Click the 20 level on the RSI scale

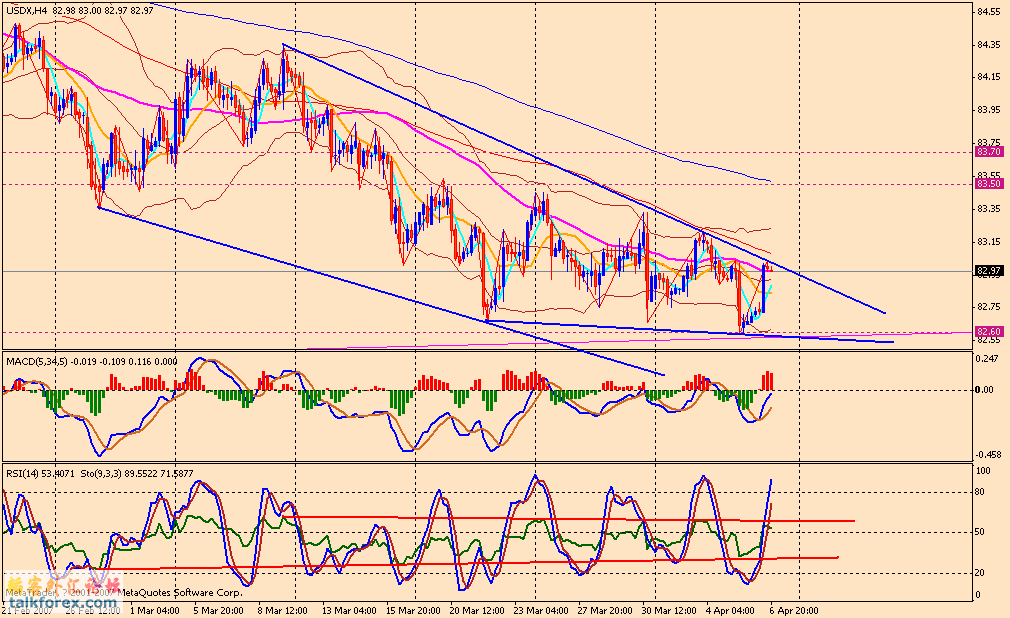click(980, 573)
